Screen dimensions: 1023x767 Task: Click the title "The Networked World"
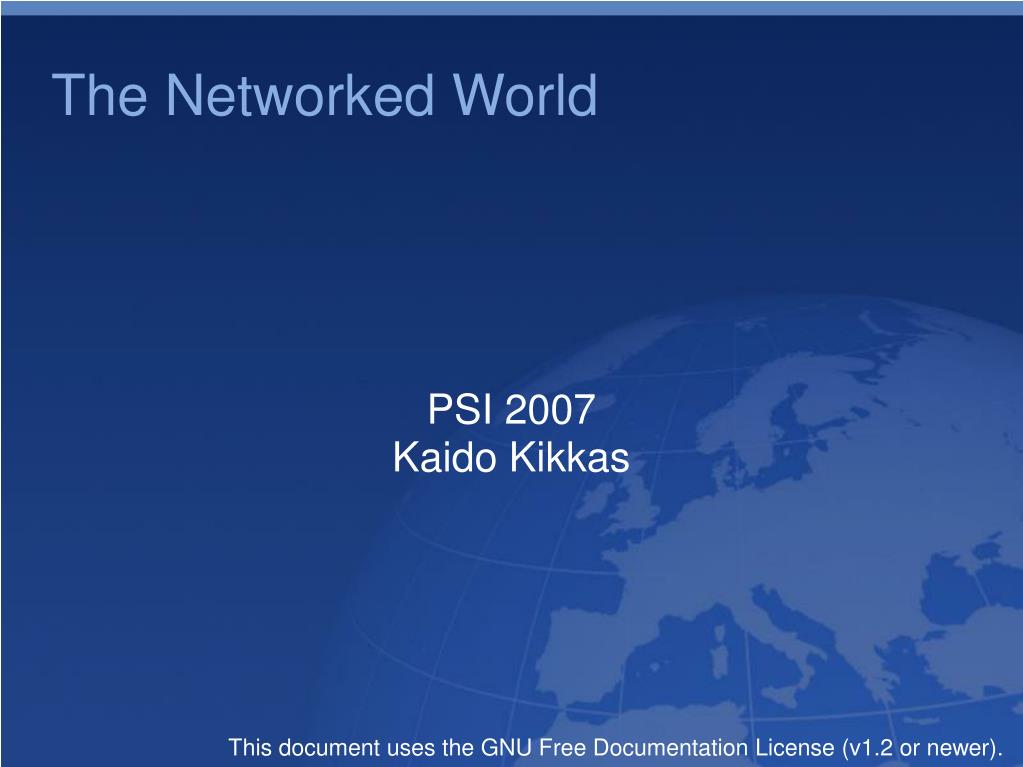point(324,95)
